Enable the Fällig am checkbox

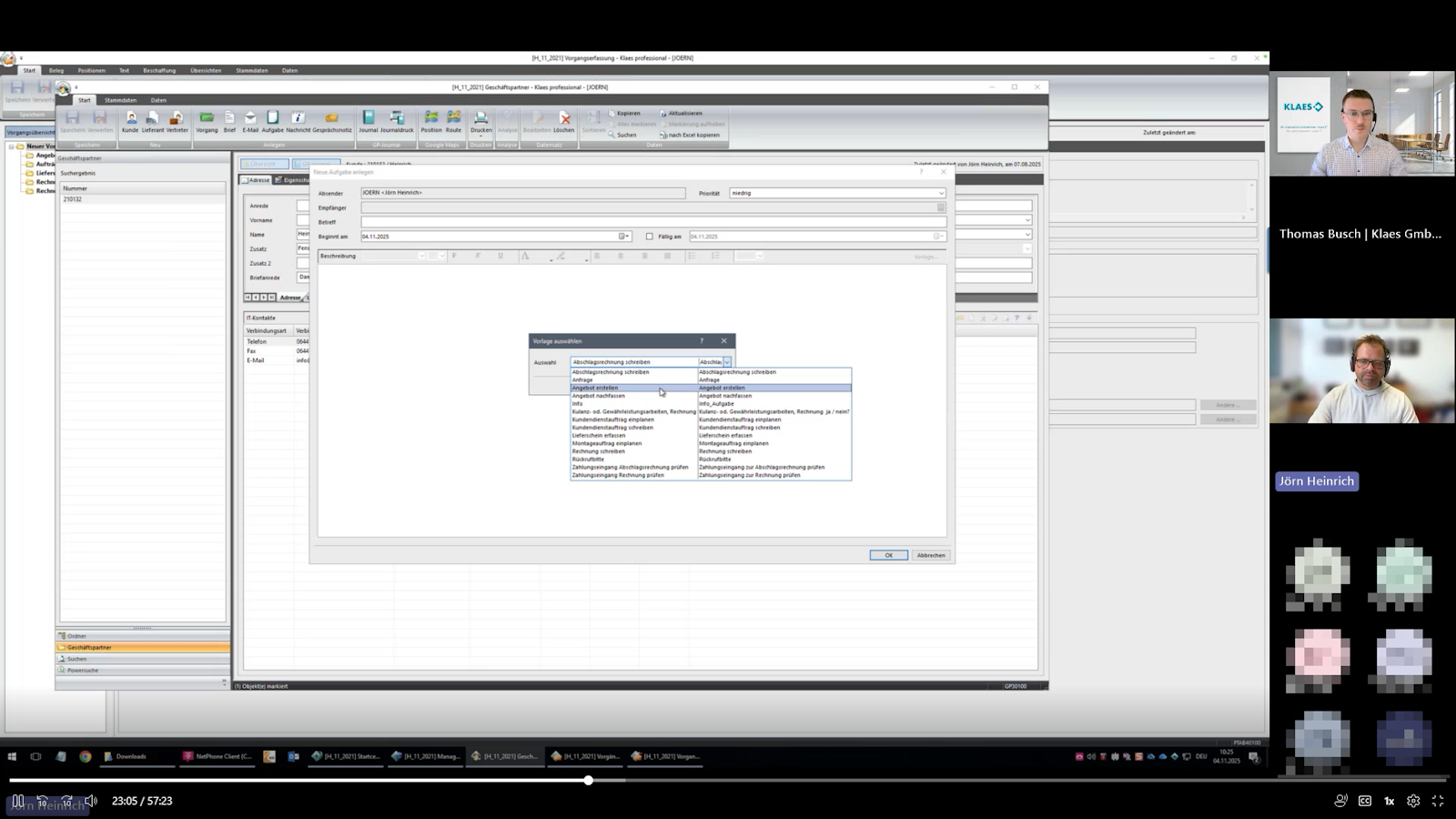click(650, 237)
